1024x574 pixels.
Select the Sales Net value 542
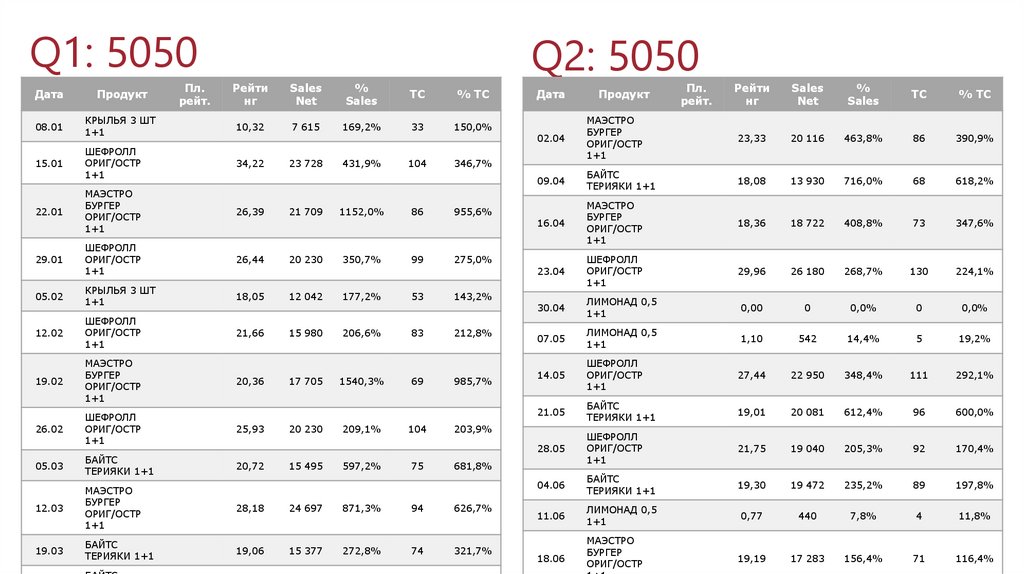tap(806, 339)
